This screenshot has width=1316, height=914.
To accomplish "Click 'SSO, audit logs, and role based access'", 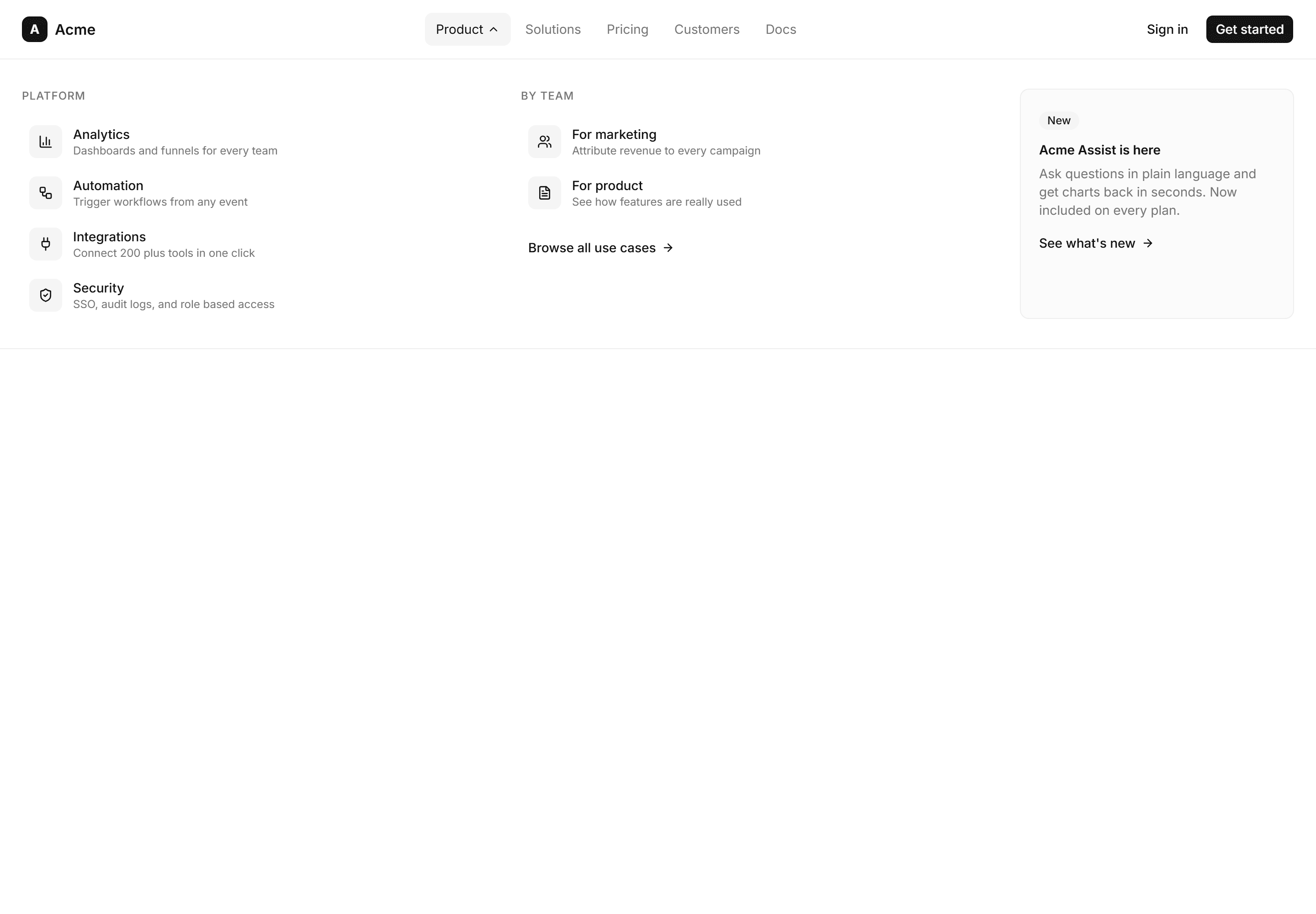I will [174, 304].
